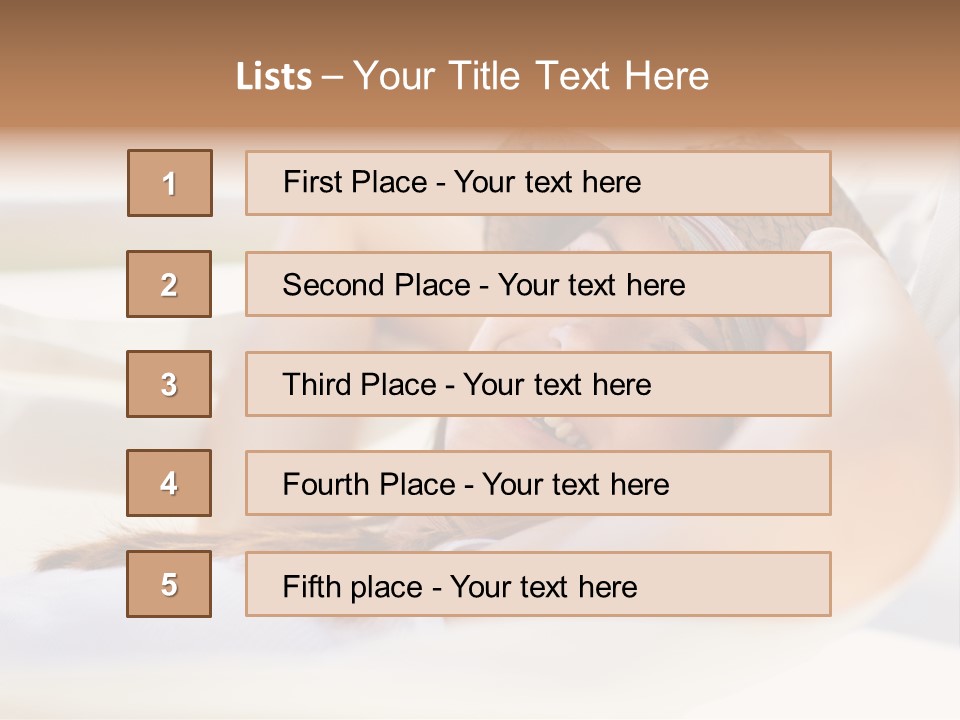
Task: Click 'Your text here' in third row
Action: tap(557, 385)
